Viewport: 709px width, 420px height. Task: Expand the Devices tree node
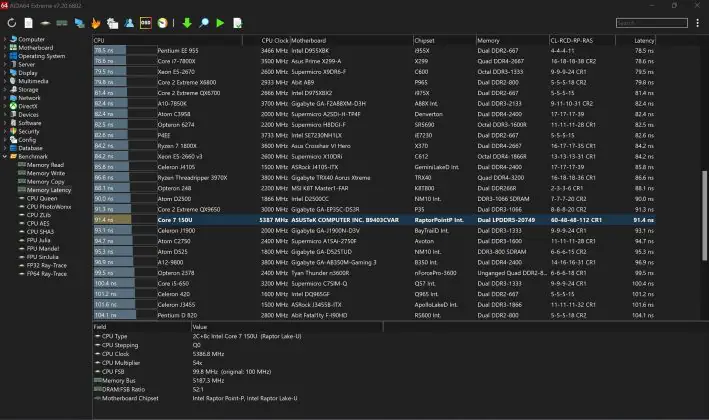5,114
